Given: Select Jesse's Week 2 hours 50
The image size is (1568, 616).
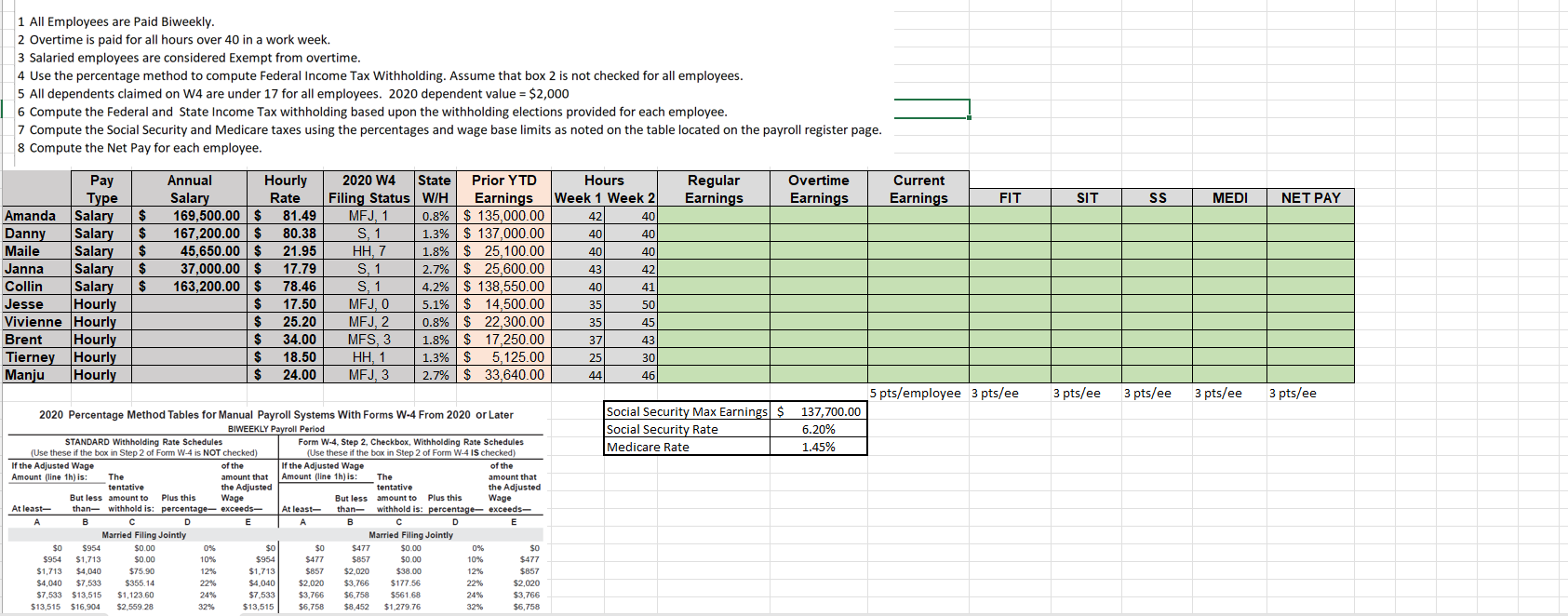Looking at the screenshot, I should (x=631, y=304).
